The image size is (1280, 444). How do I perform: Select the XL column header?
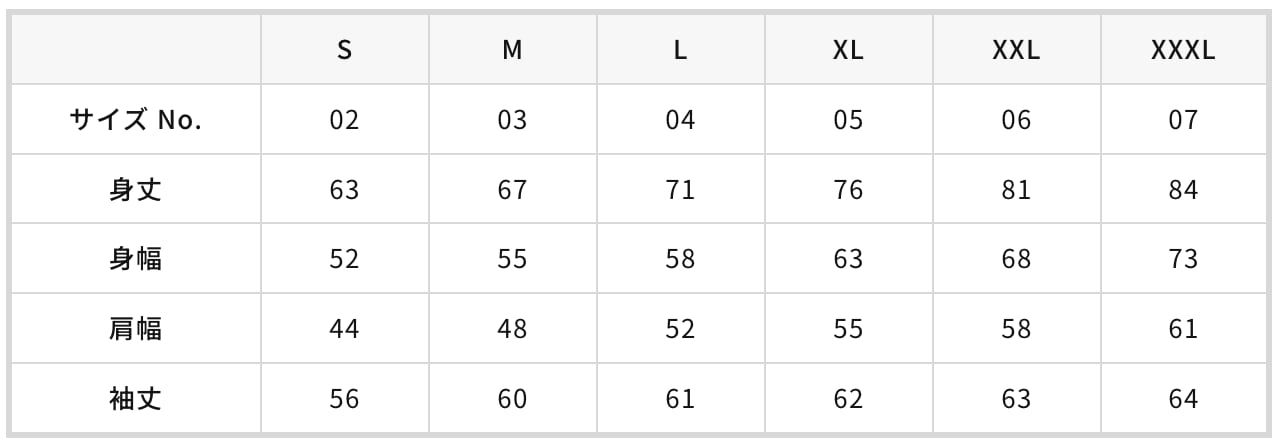(x=848, y=51)
